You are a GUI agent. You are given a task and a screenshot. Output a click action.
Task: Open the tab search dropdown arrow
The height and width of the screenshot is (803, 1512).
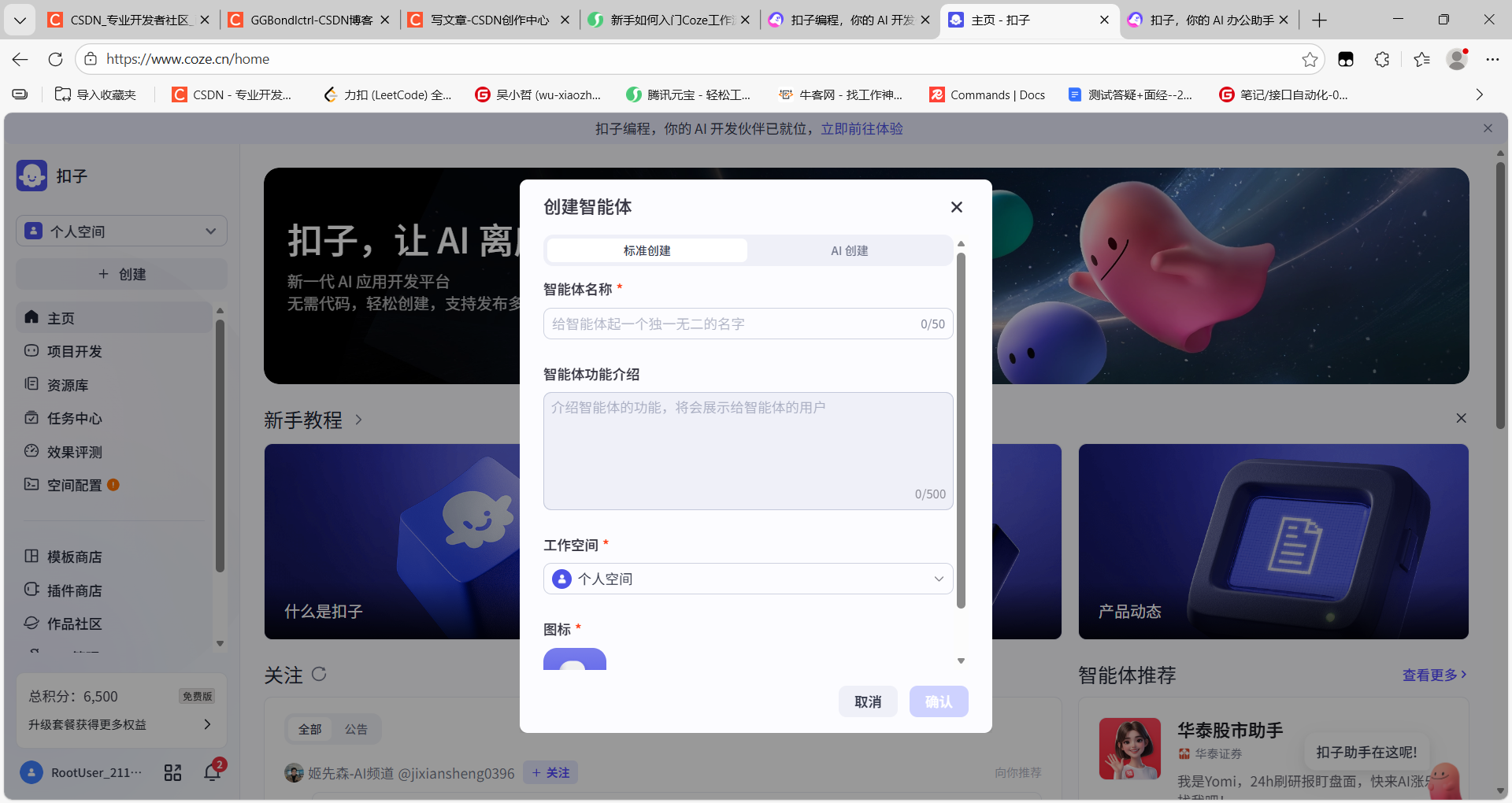click(20, 20)
